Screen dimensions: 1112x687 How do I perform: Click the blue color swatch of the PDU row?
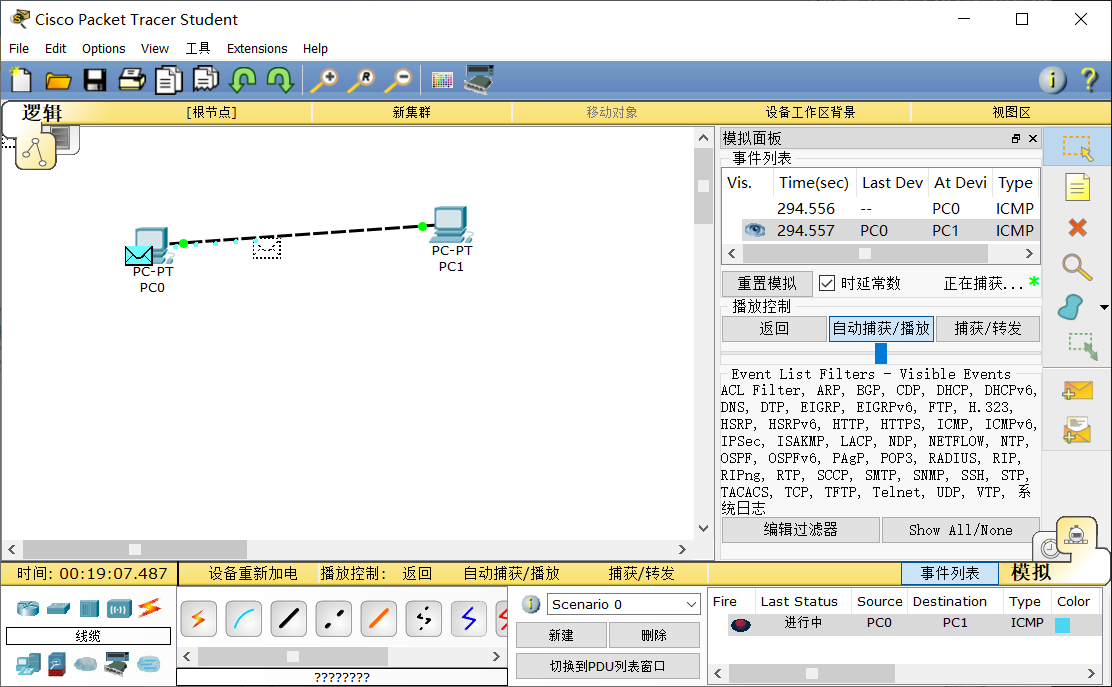[1062, 625]
